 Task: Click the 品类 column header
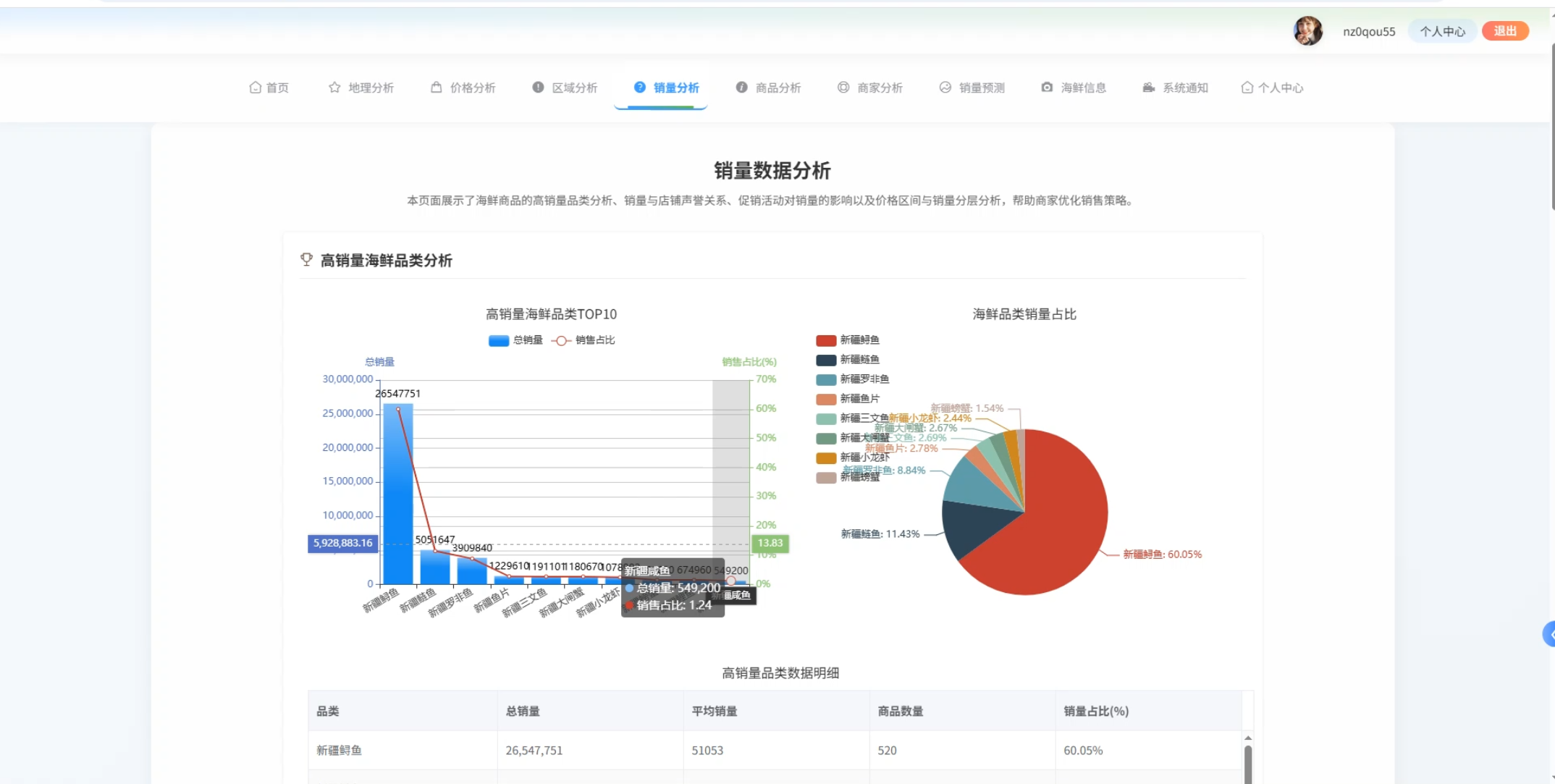403,711
